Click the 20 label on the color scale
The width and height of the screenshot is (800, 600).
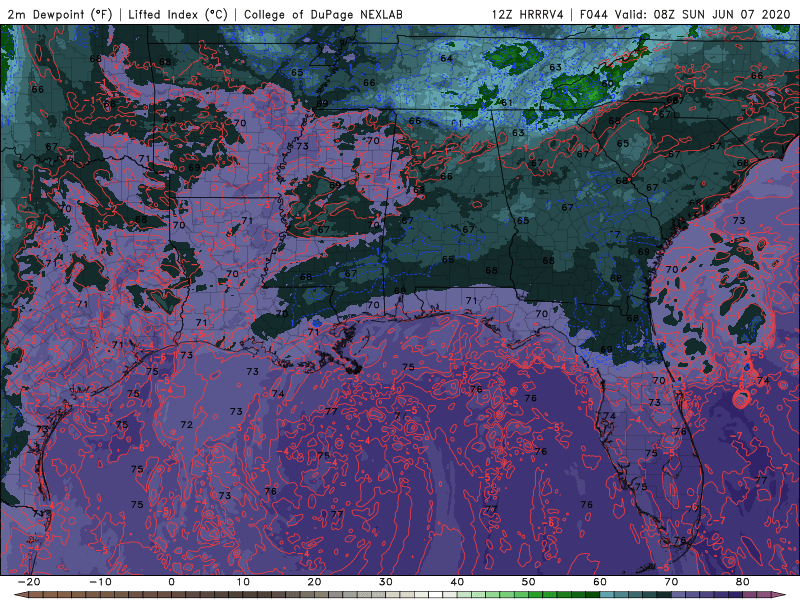[x=314, y=582]
